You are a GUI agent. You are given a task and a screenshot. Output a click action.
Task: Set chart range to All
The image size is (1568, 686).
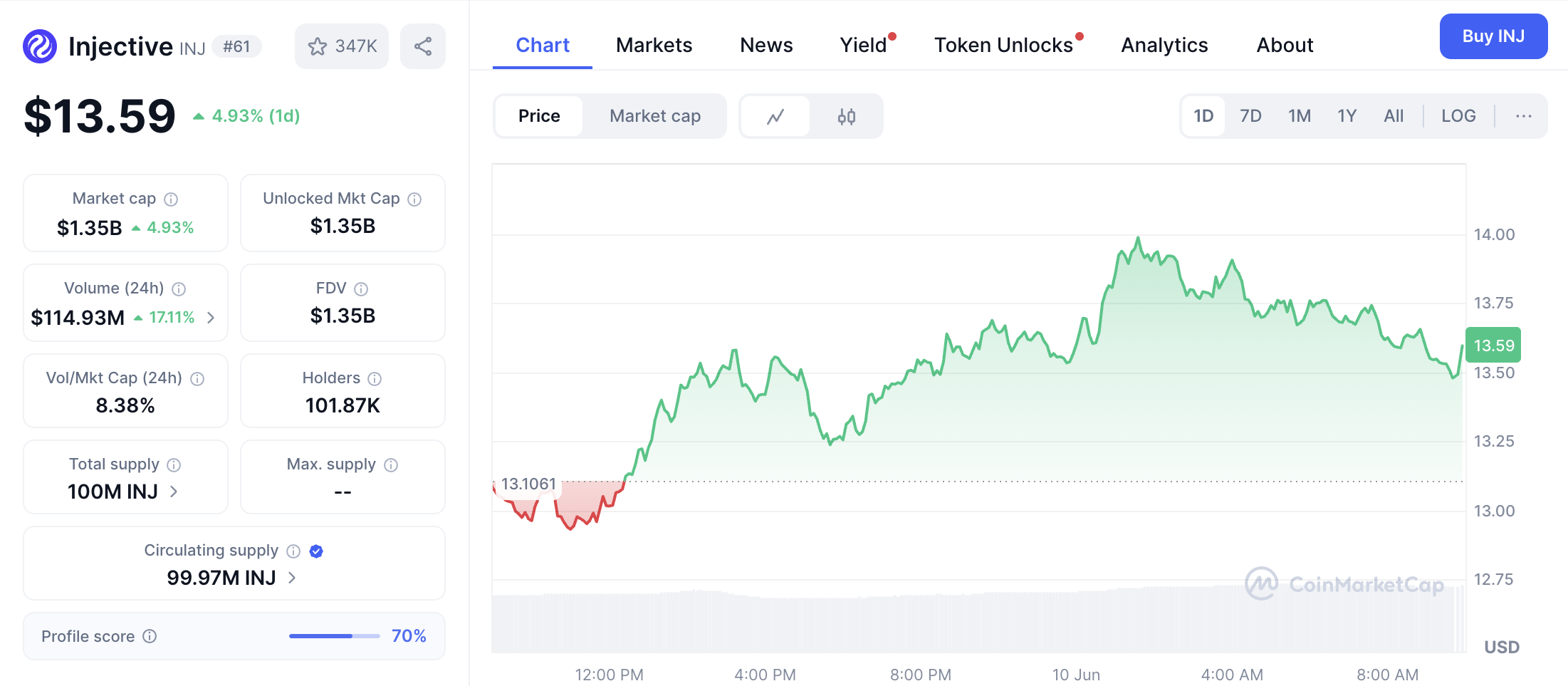click(x=1394, y=116)
